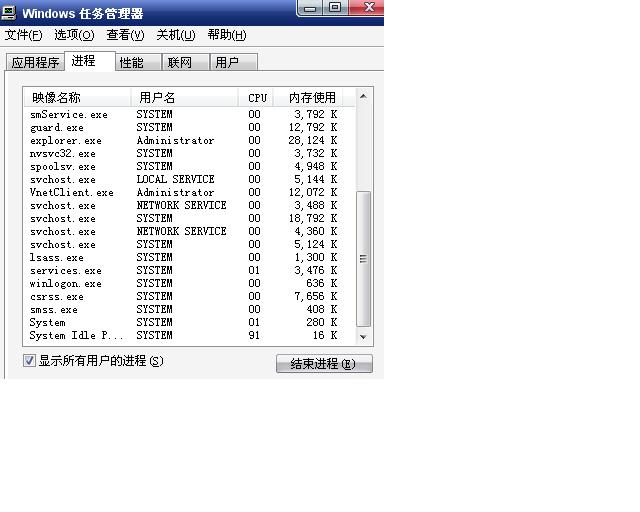This screenshot has height=512, width=640.
Task: Sort by 用户名 column header
Action: (184, 98)
